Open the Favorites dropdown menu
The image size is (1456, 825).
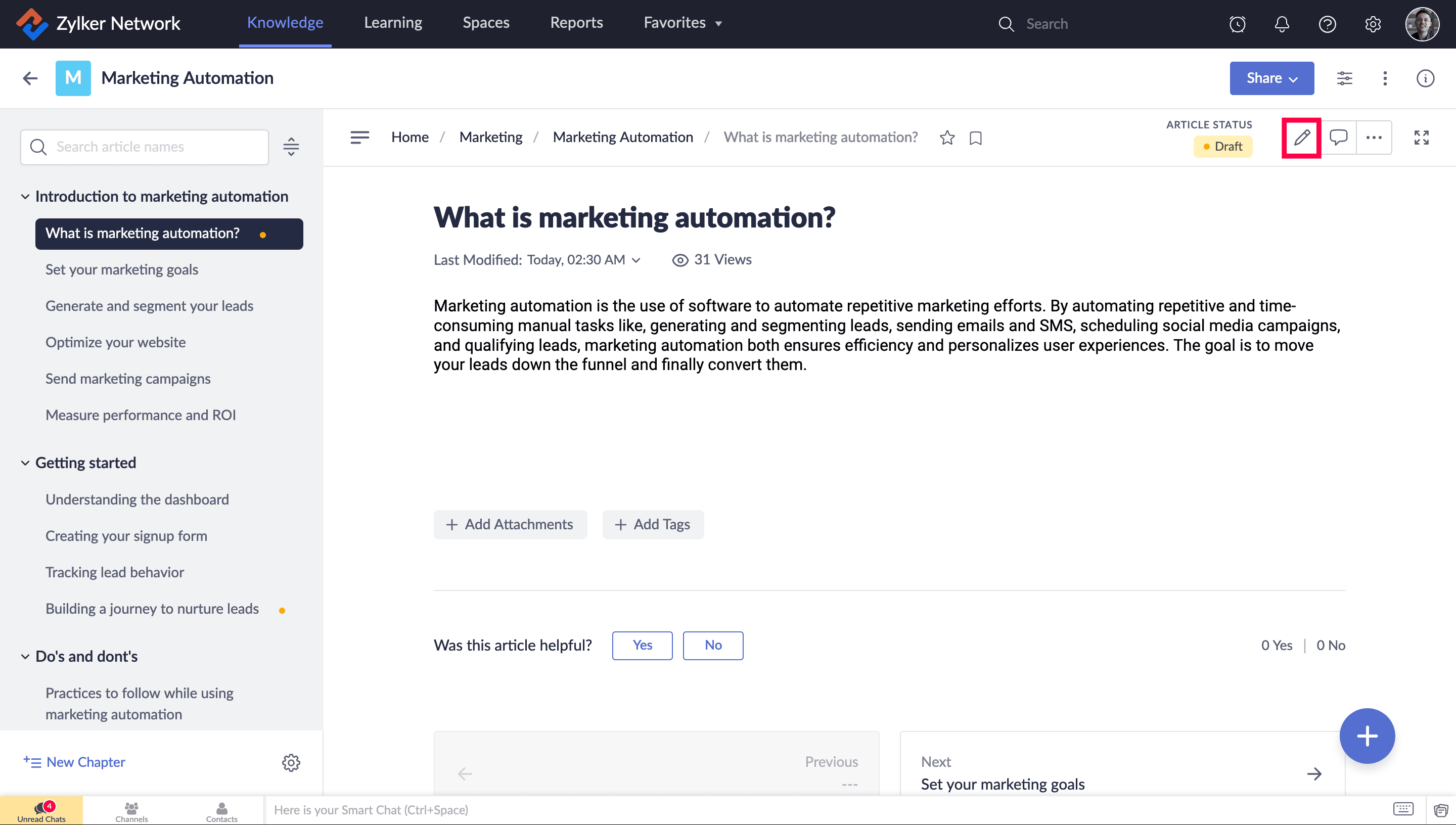tap(682, 23)
